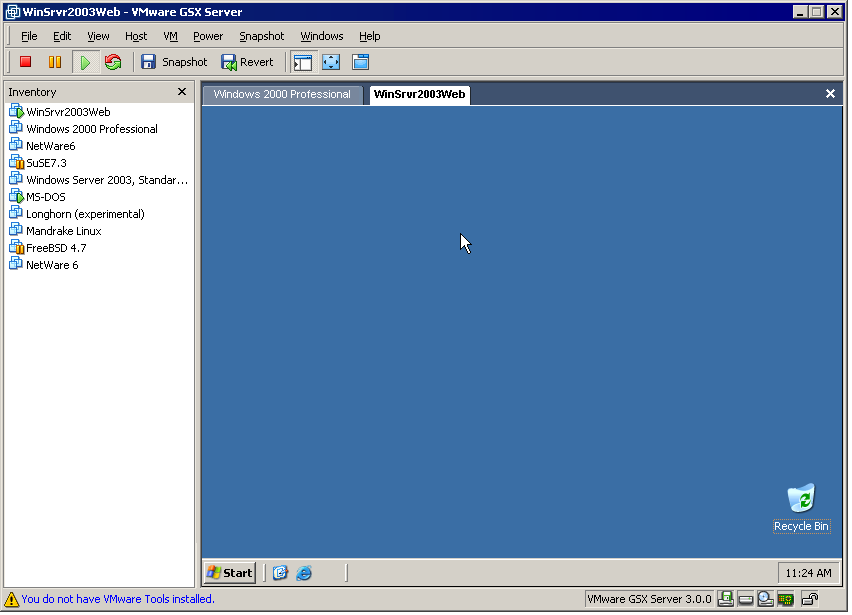Launch Internet Explorer from quick launch

click(x=304, y=573)
